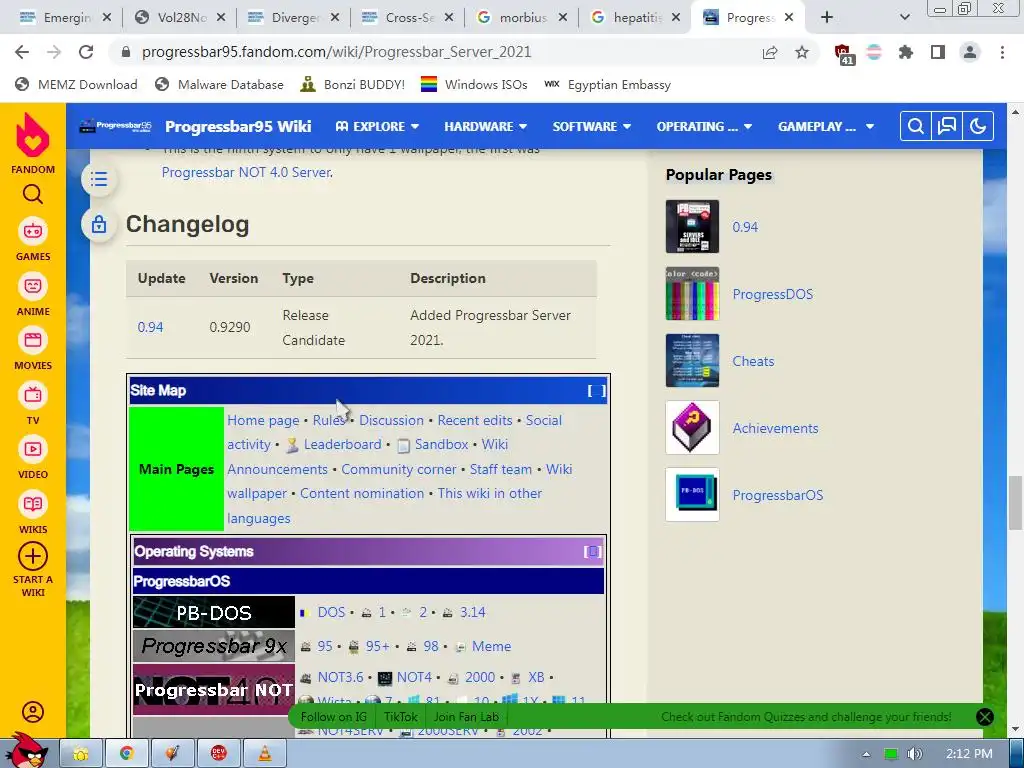This screenshot has width=1024, height=768.
Task: Click the taskbar volume speaker icon
Action: [915, 754]
